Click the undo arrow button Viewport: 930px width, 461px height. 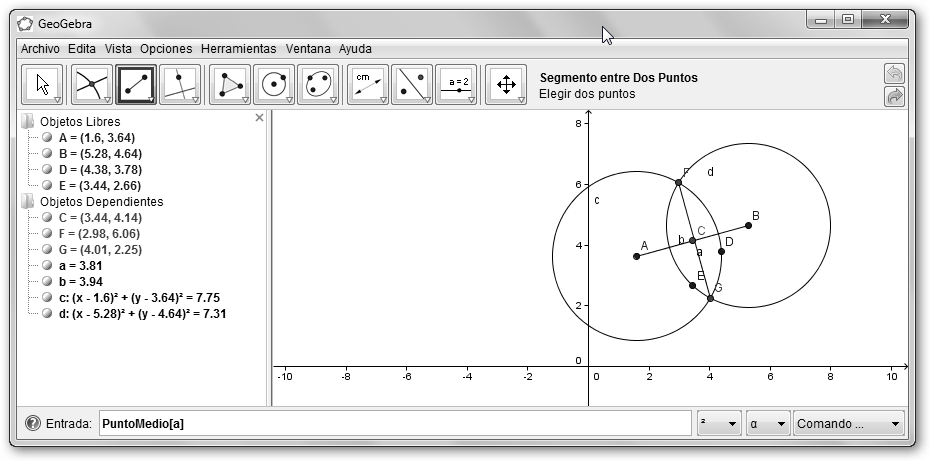[x=894, y=74]
